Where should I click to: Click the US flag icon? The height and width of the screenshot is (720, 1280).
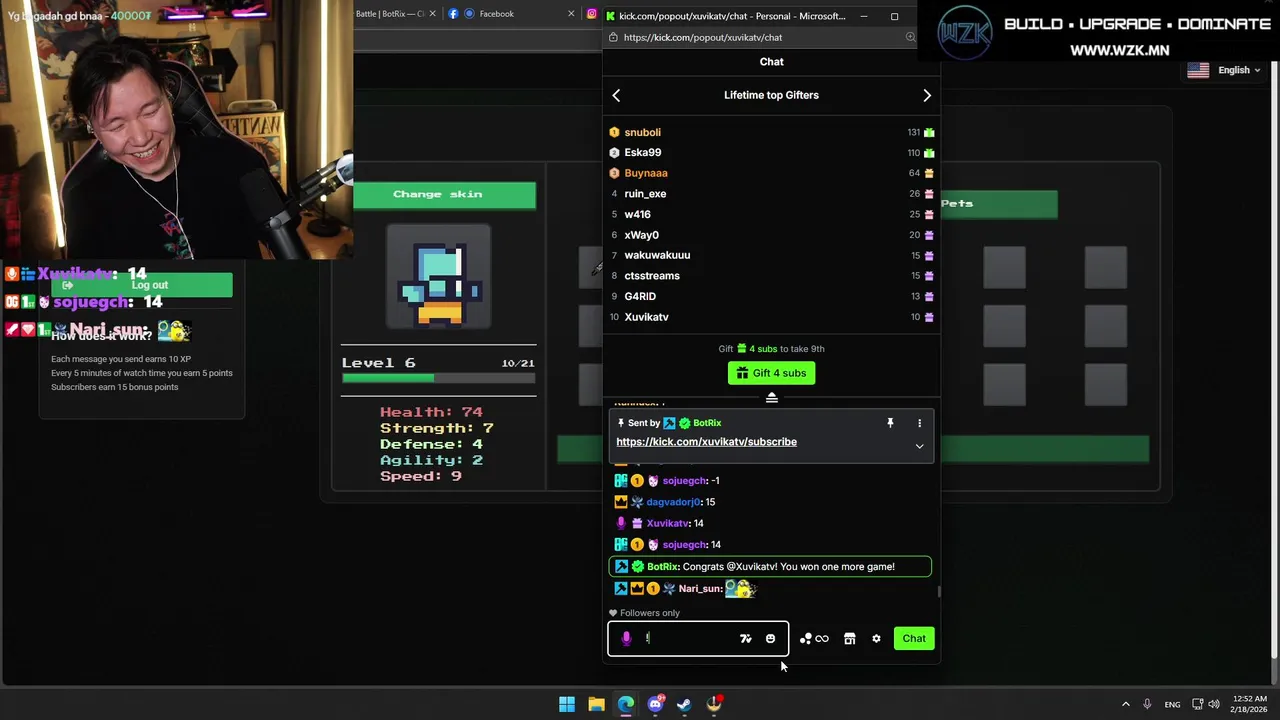(1198, 70)
